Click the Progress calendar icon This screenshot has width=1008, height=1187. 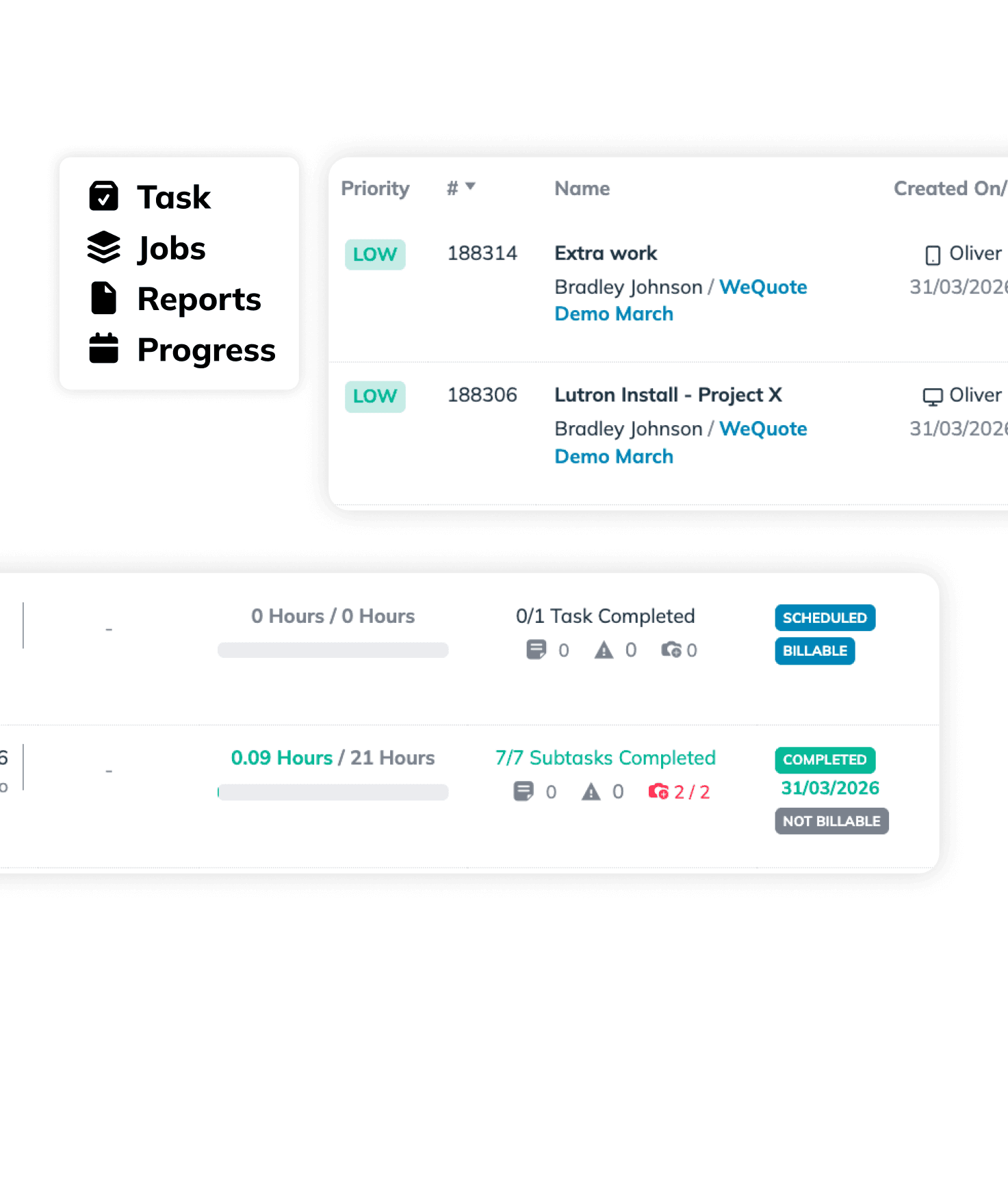click(x=104, y=348)
